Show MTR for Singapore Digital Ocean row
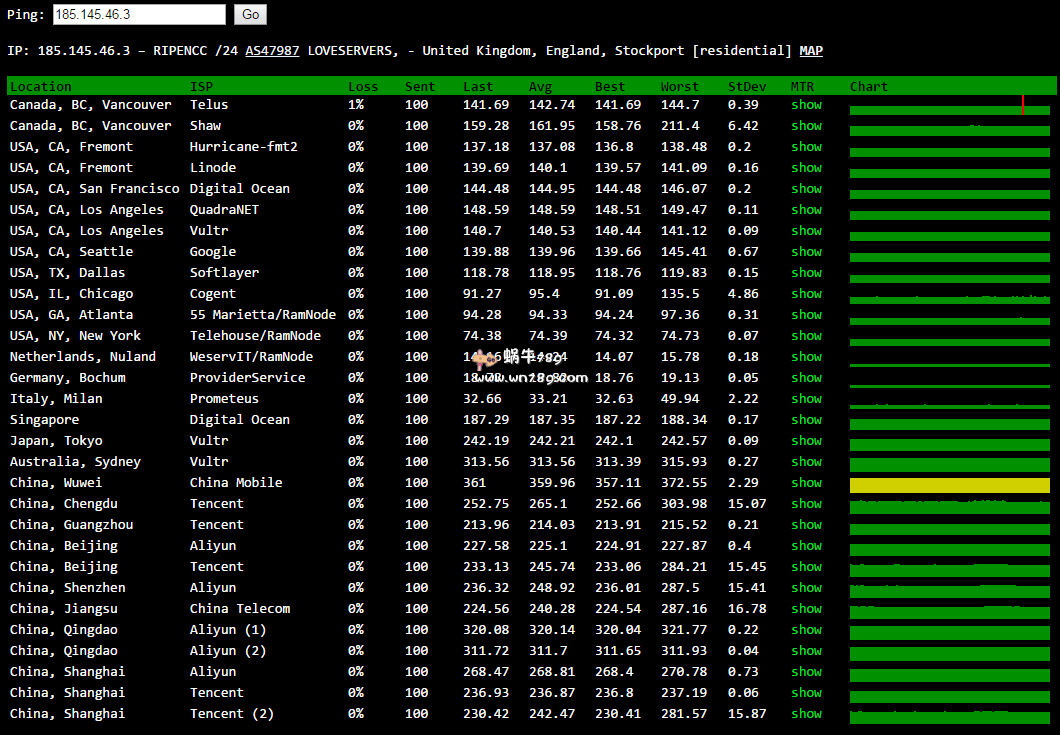The height and width of the screenshot is (735, 1060). click(806, 420)
